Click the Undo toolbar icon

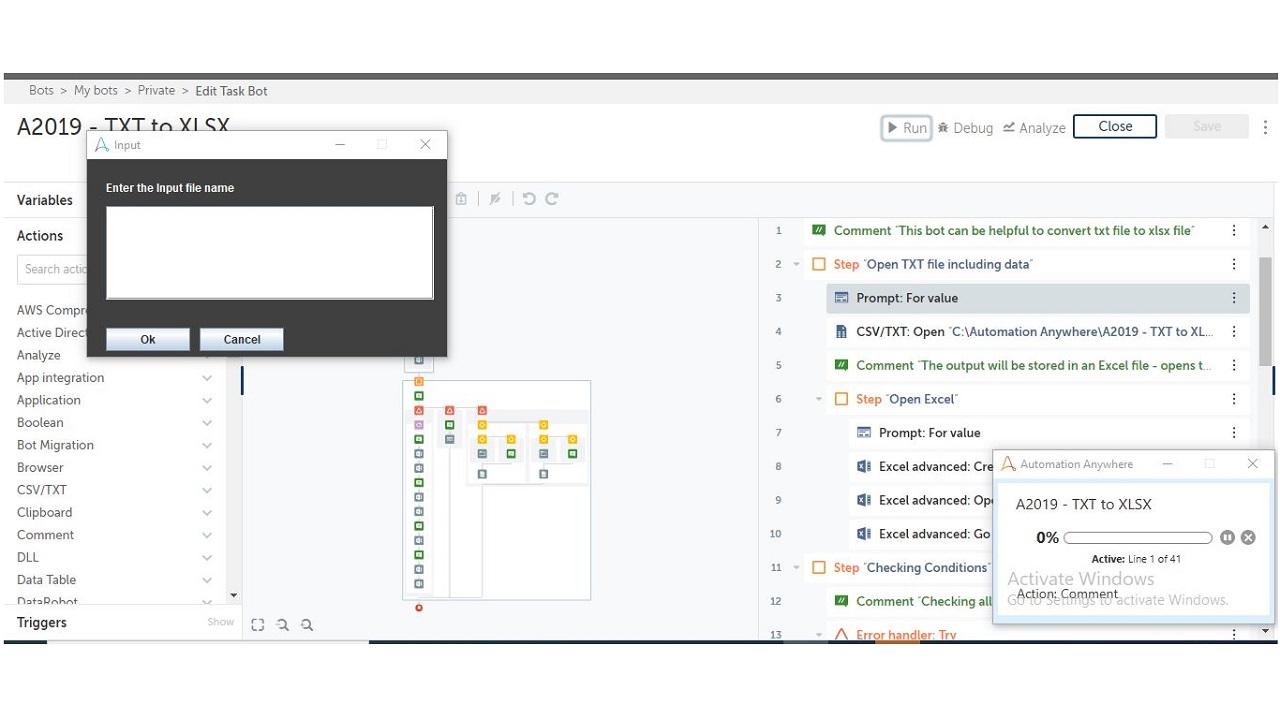(x=529, y=199)
